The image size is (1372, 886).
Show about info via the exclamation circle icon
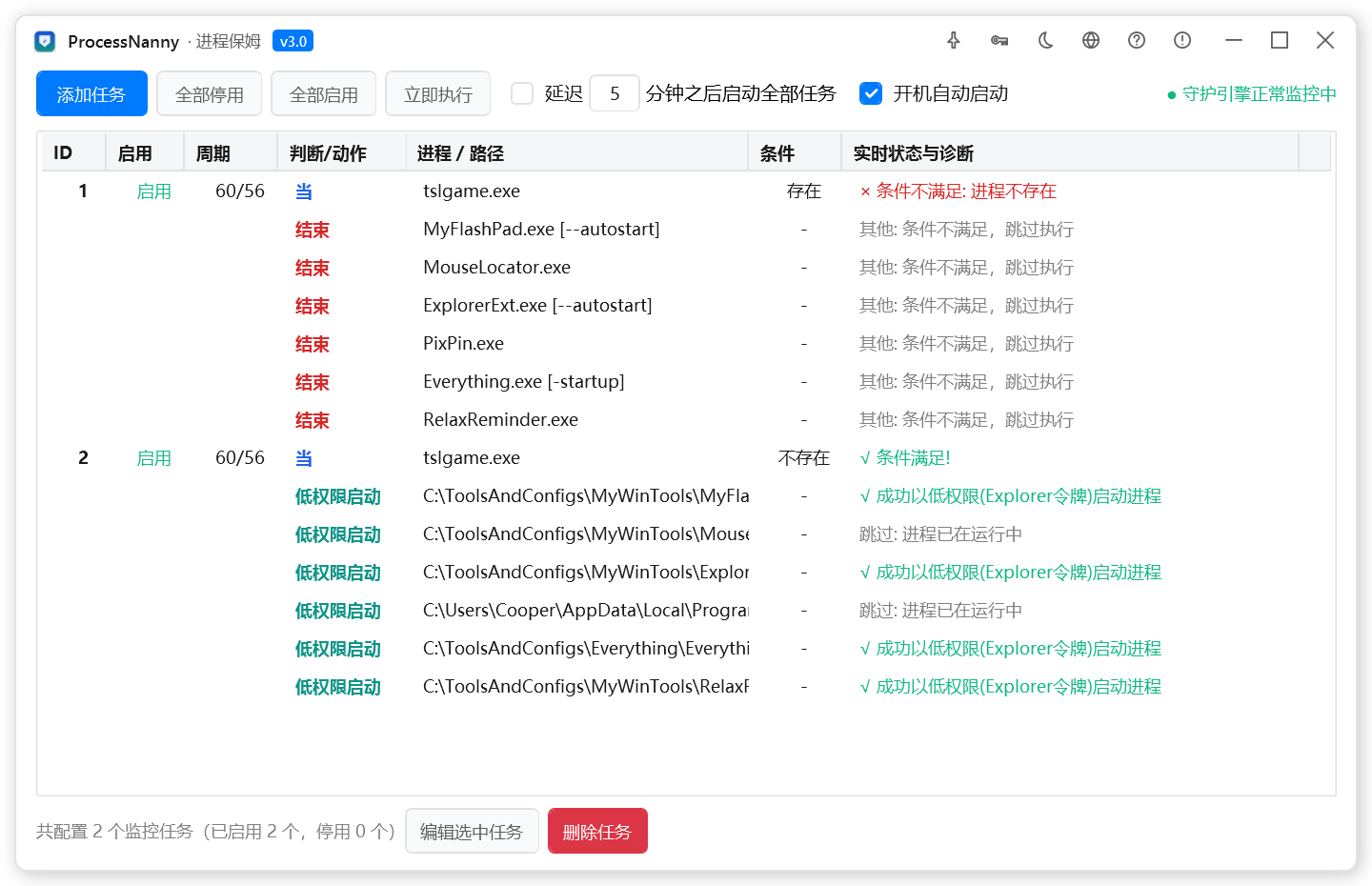(x=1182, y=40)
